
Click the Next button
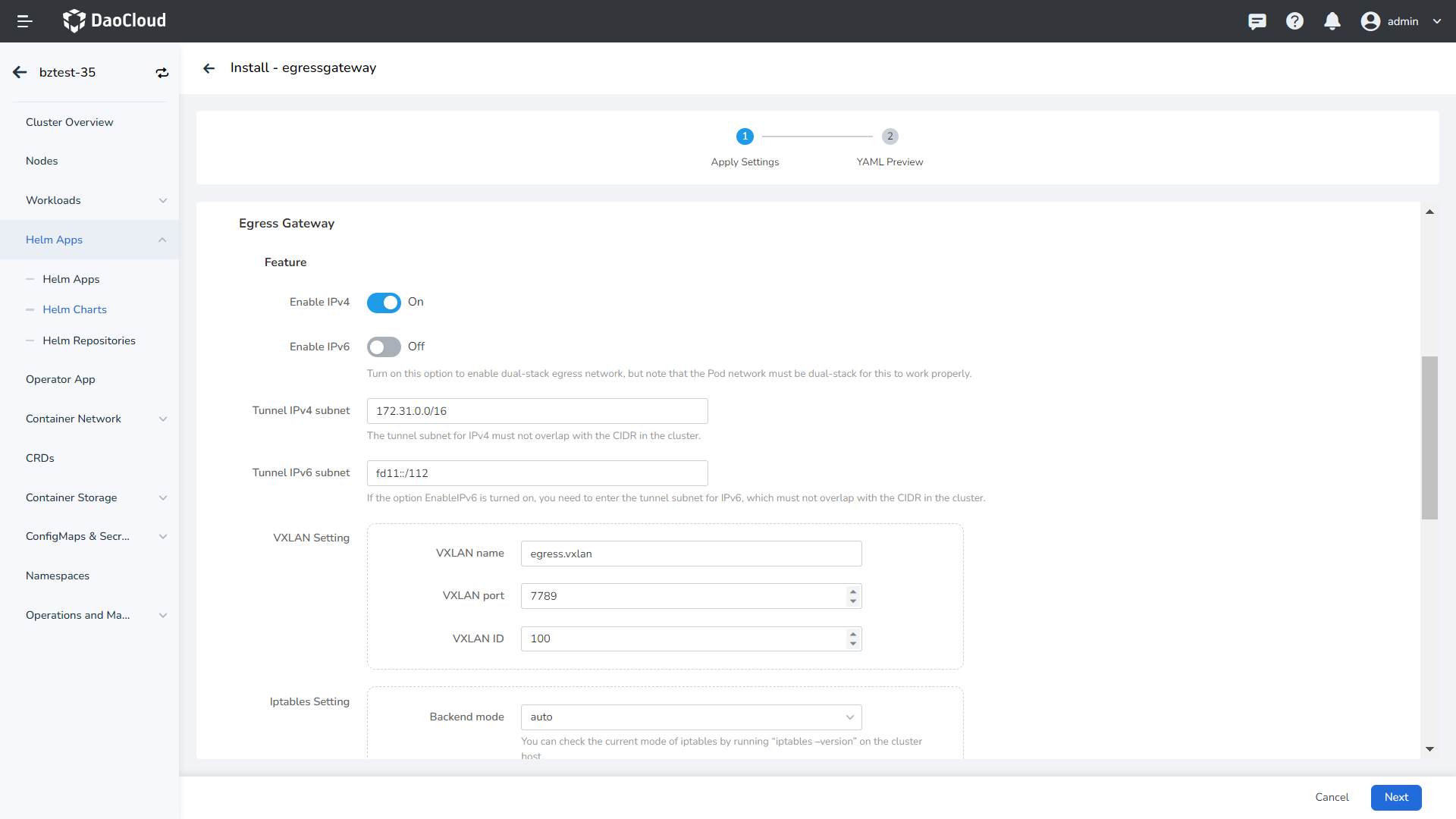click(1396, 797)
